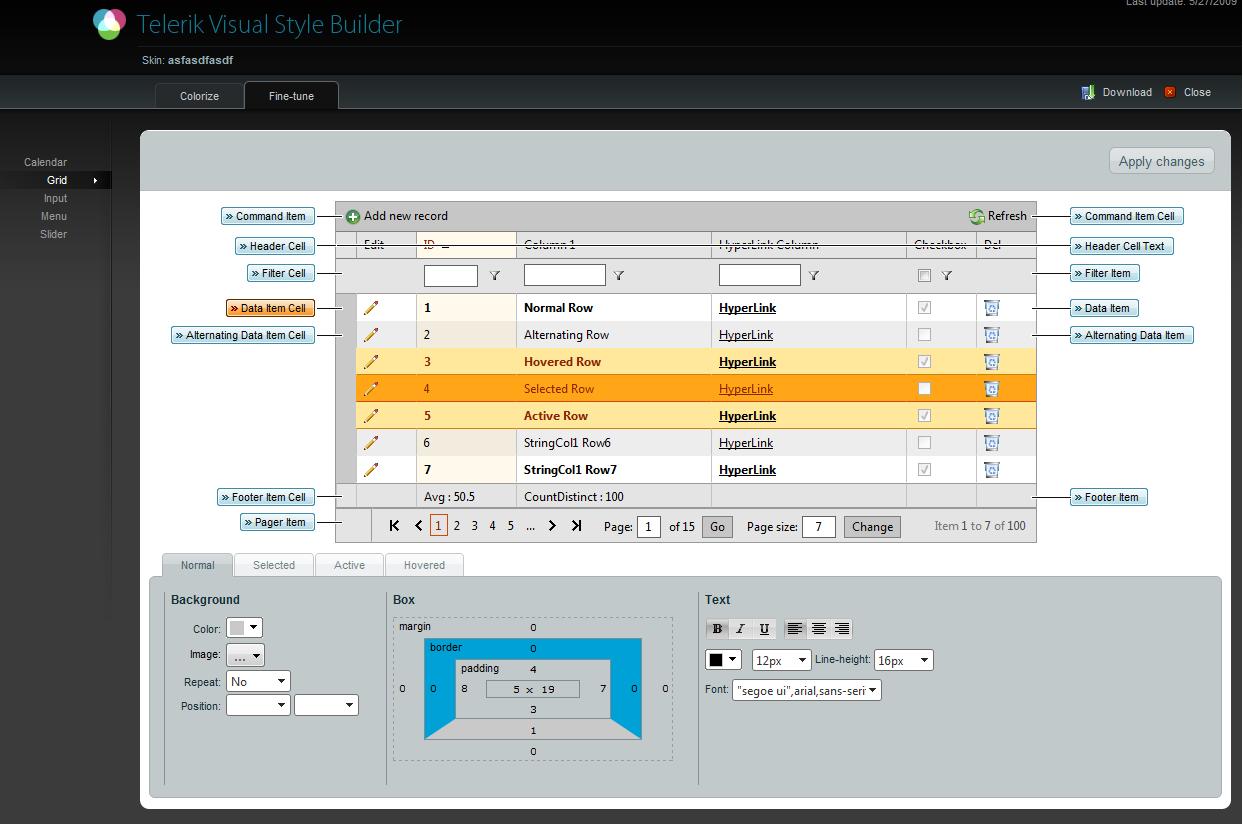Click the delete bin icon in StringCol1 Row7
1243x824 pixels.
click(x=991, y=470)
